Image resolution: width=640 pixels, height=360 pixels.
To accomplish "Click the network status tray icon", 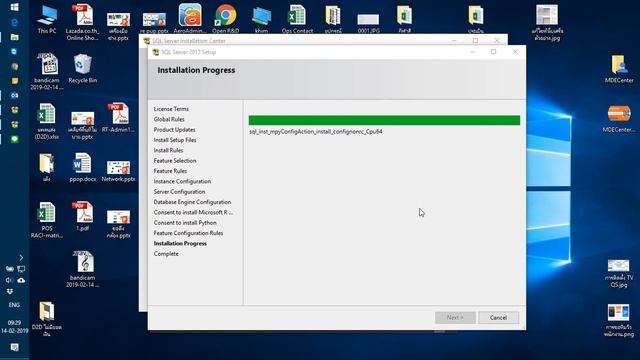I will pyautogui.click(x=21, y=269).
